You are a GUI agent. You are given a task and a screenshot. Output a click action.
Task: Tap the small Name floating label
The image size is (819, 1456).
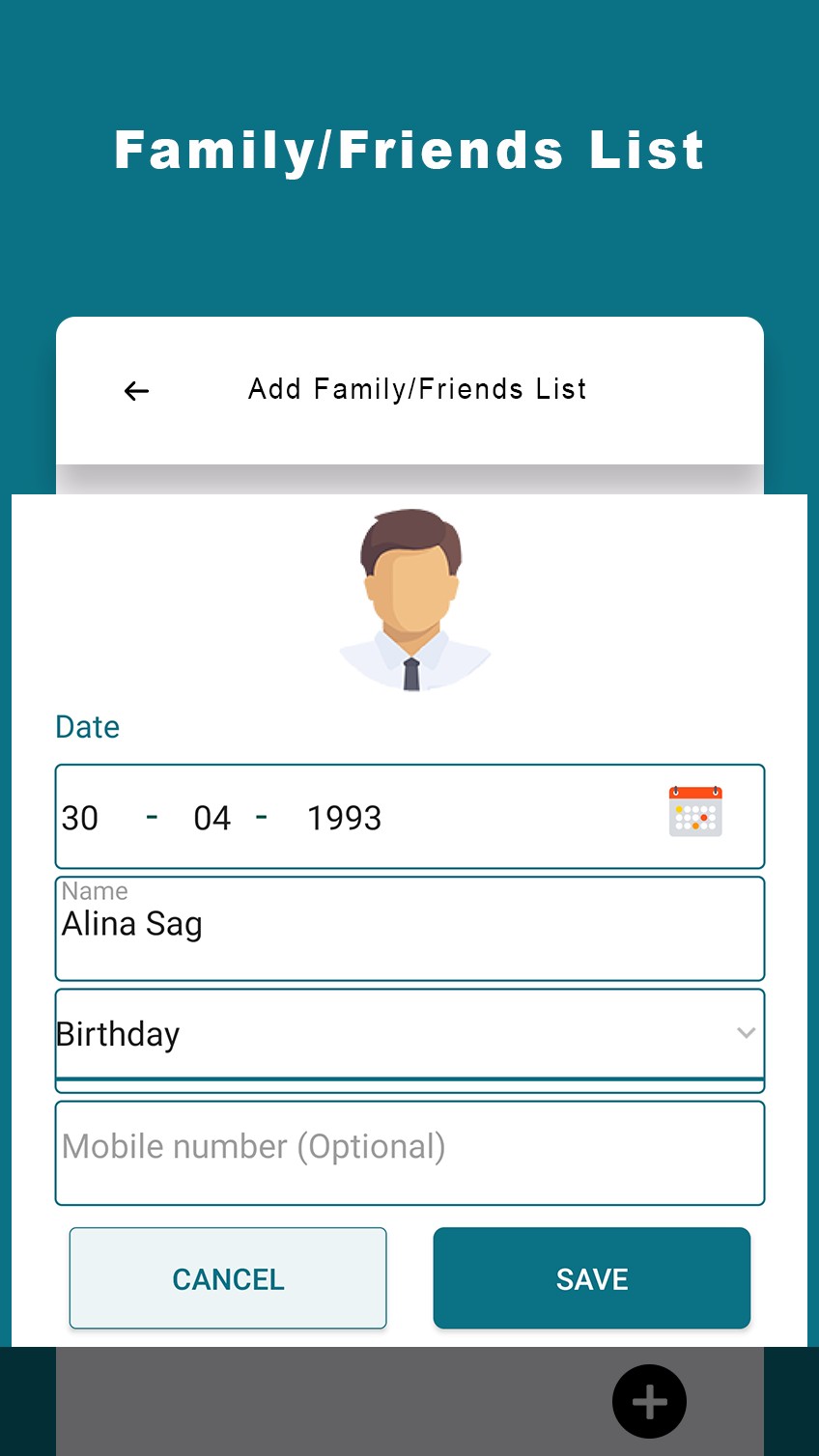(x=95, y=890)
